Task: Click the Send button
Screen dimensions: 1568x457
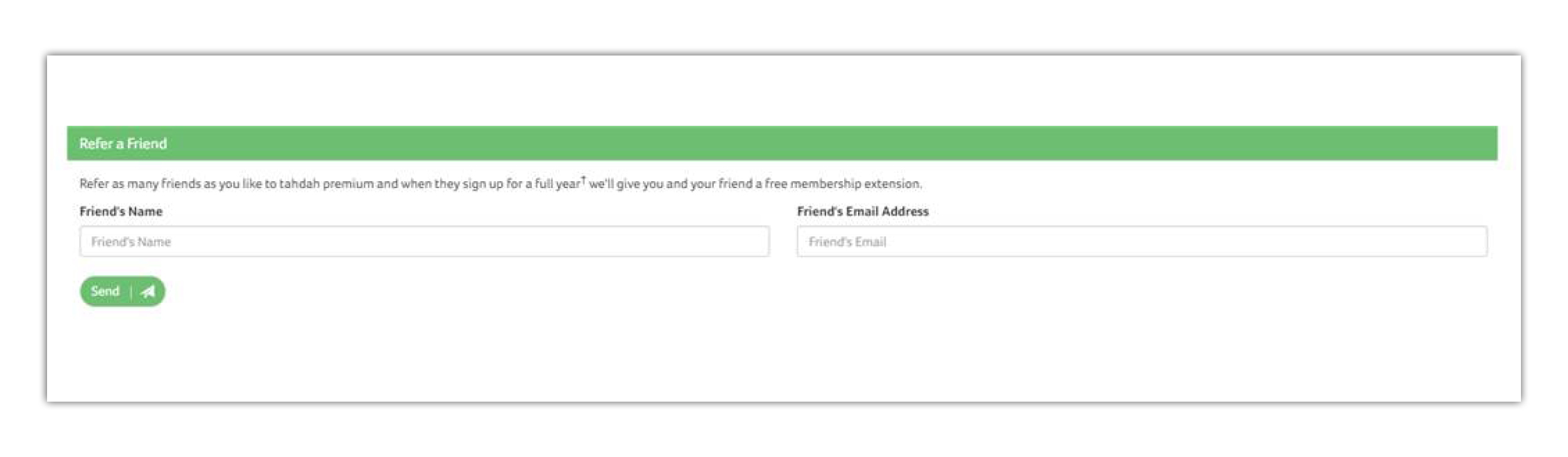Action: coord(122,292)
